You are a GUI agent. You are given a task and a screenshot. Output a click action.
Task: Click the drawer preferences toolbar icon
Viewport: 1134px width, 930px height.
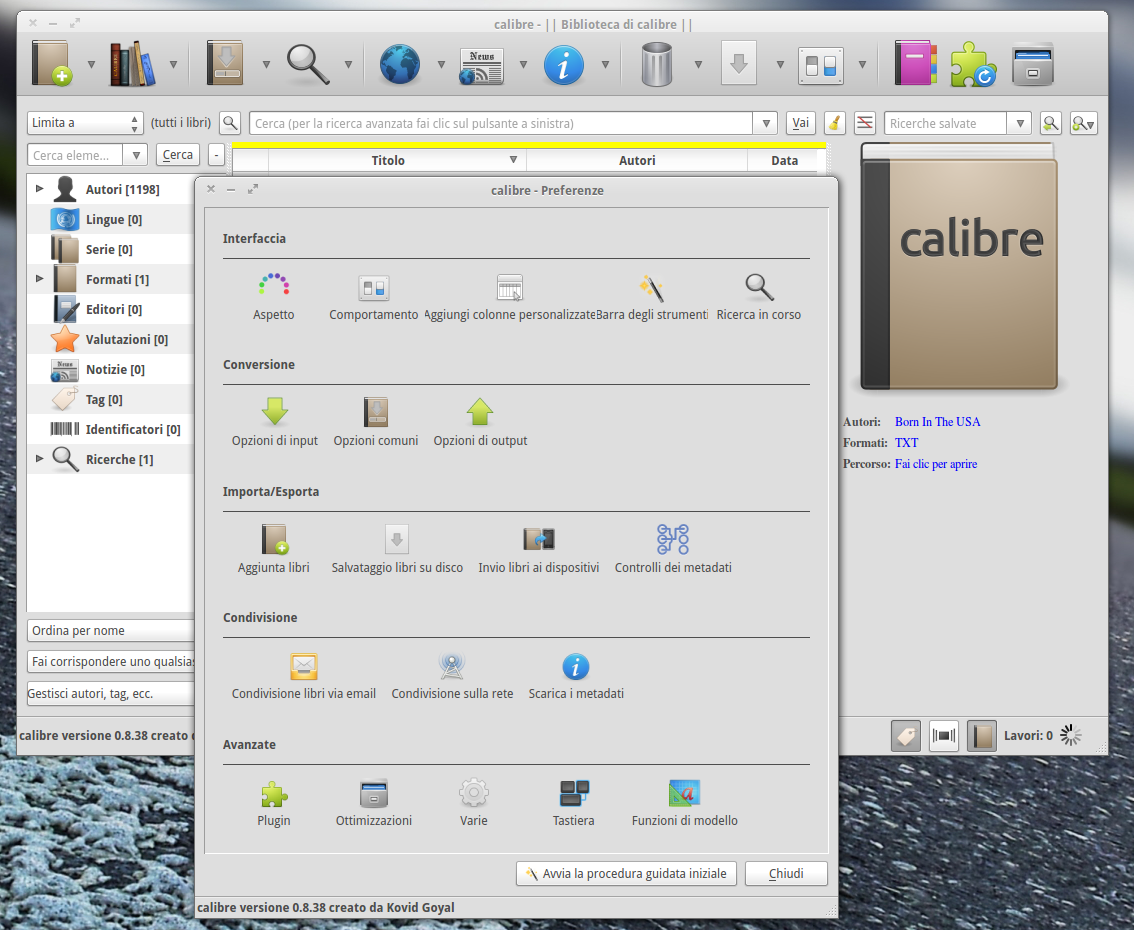[x=1033, y=65]
